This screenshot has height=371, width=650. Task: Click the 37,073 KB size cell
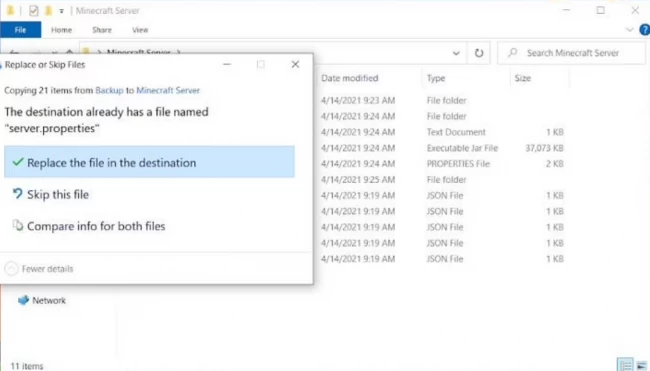pos(544,148)
